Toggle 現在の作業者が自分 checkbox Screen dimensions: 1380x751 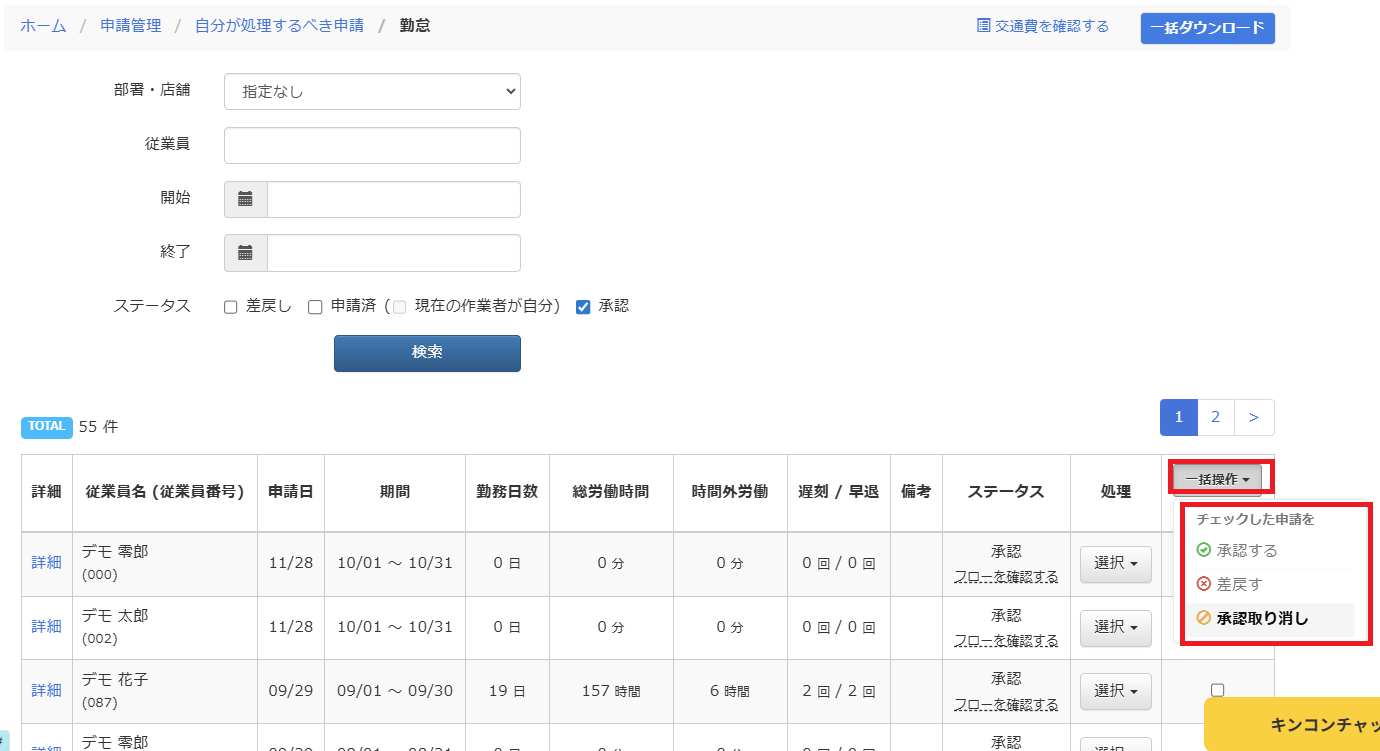click(x=400, y=307)
